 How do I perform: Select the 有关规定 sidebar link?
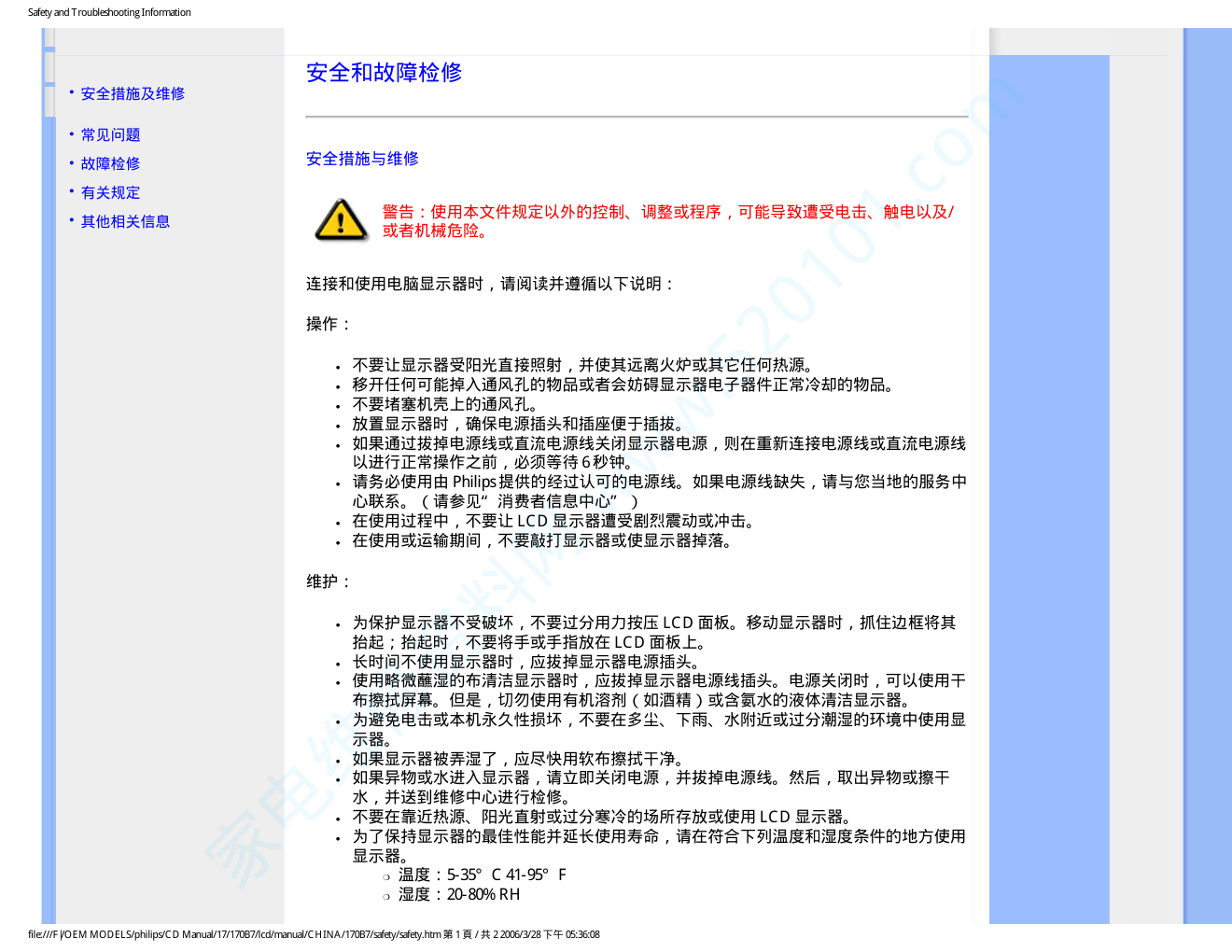click(110, 193)
